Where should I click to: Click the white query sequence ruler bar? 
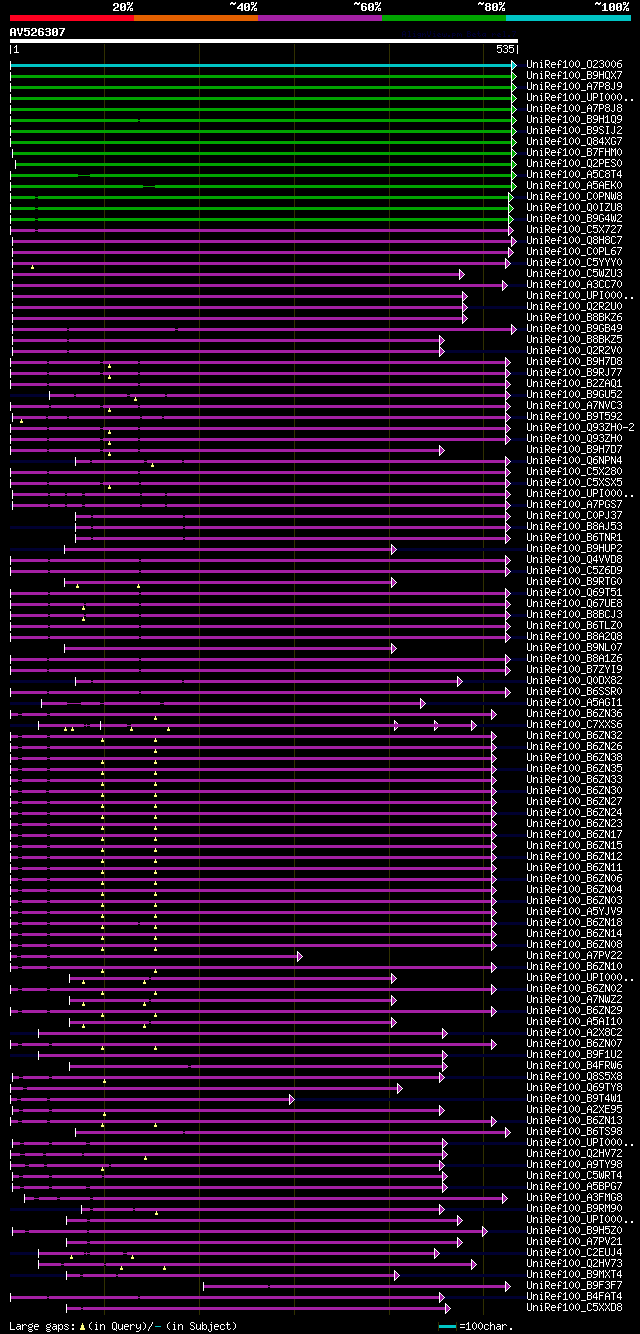pyautogui.click(x=264, y=41)
